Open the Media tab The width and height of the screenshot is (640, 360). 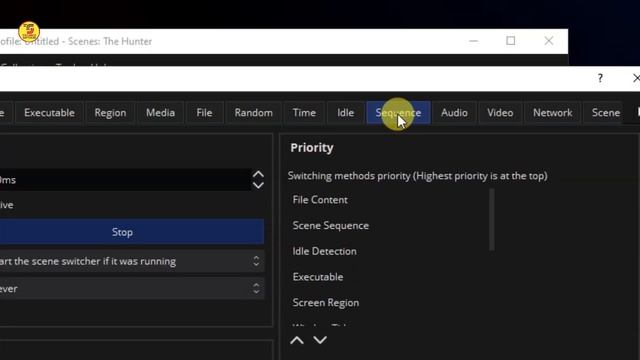pos(160,113)
